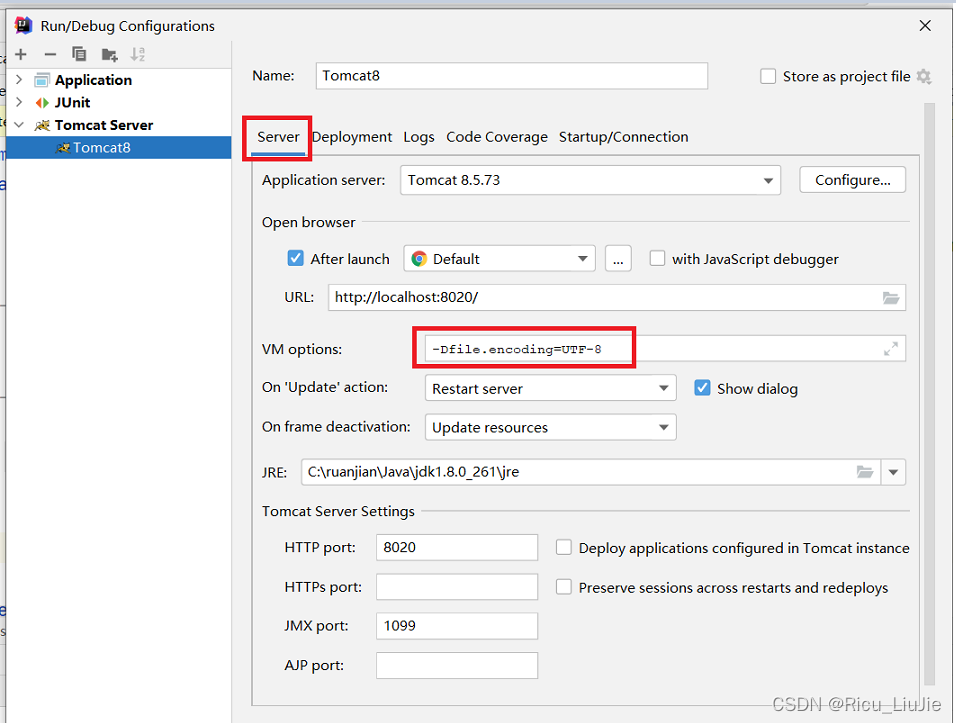
Task: Create new configuration folder
Action: point(109,54)
